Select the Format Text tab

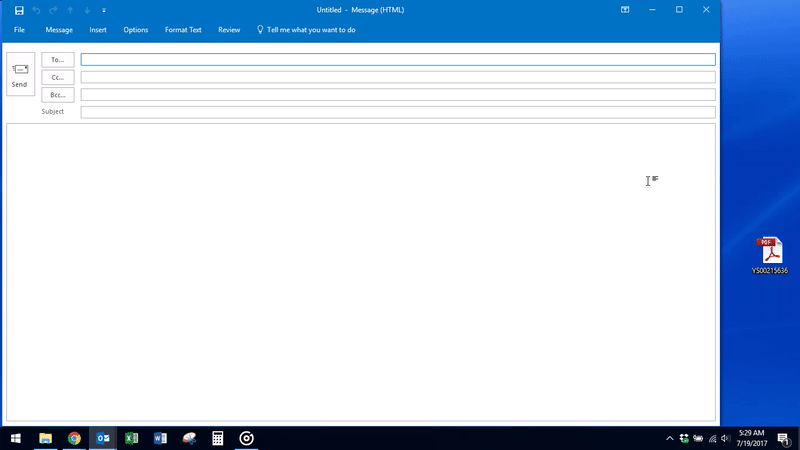183,30
